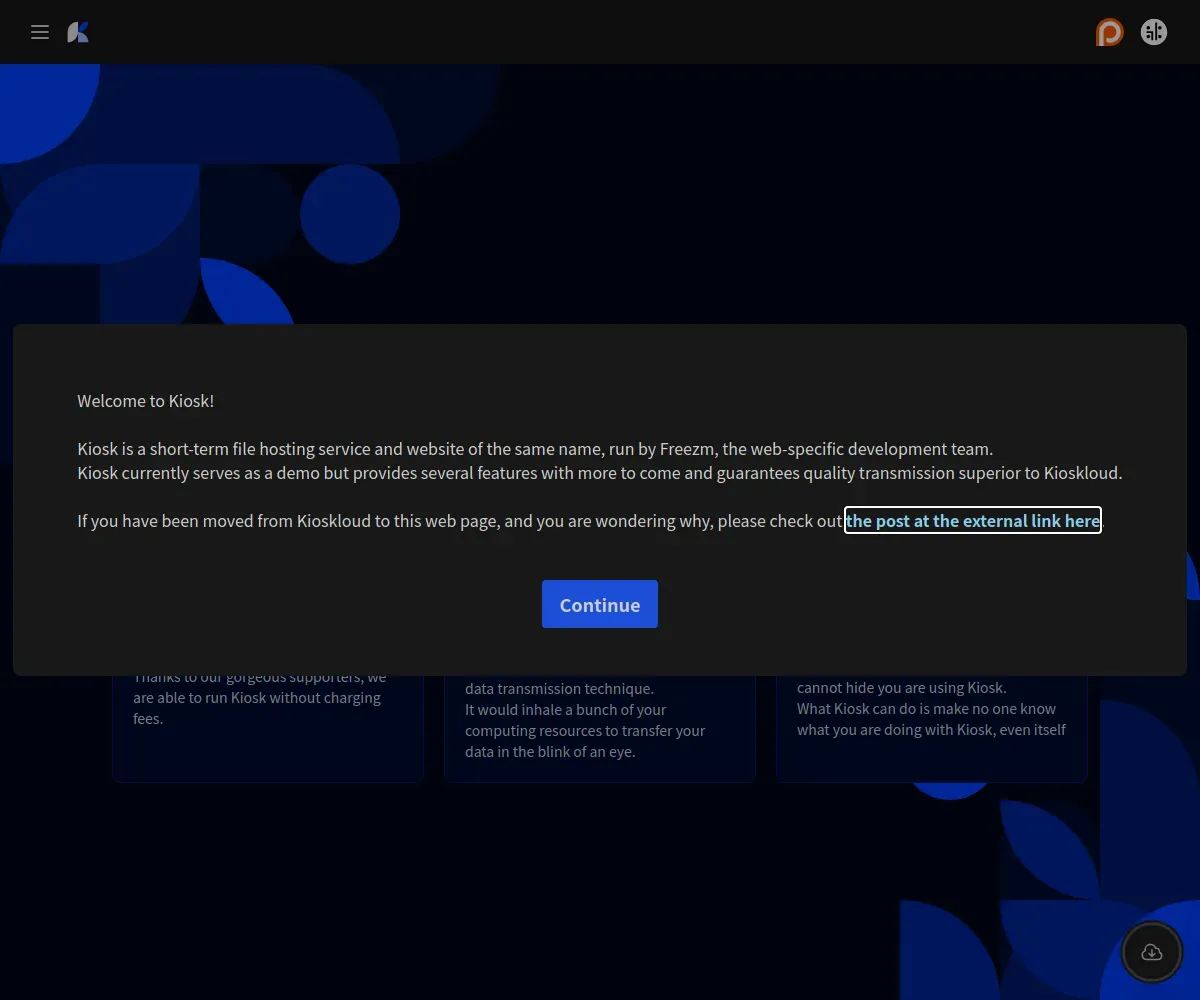Click the text 'cannot hide you are using Kiosk.'
This screenshot has width=1200, height=1000.
pos(902,687)
